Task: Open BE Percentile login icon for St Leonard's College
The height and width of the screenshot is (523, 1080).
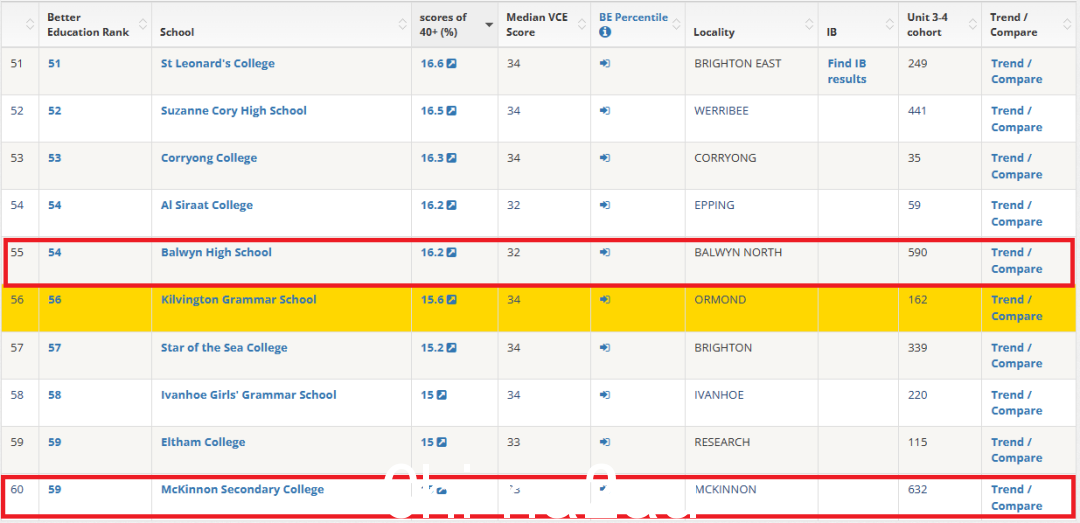Action: click(x=605, y=63)
